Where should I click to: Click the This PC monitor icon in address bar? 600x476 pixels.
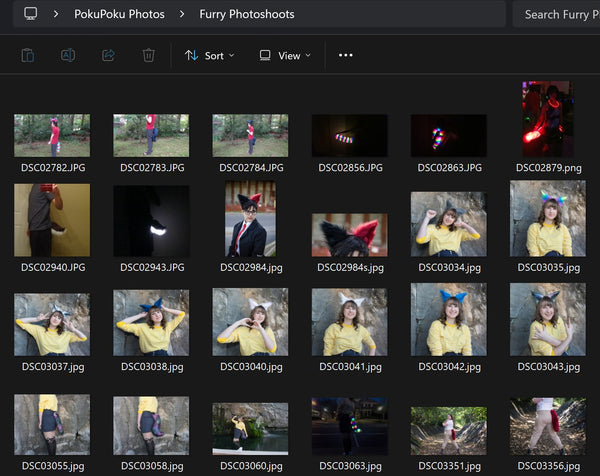pyautogui.click(x=31, y=14)
